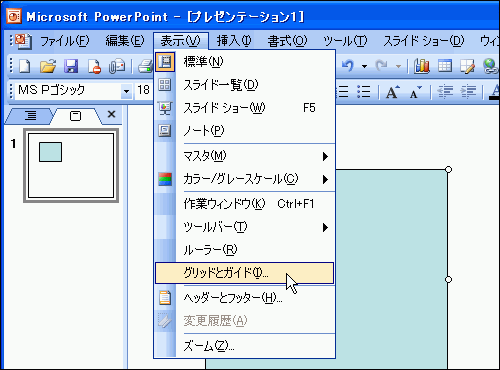Toggle 作業ウィンドウ(K) task pane
This screenshot has width=500, height=370.
(244, 204)
